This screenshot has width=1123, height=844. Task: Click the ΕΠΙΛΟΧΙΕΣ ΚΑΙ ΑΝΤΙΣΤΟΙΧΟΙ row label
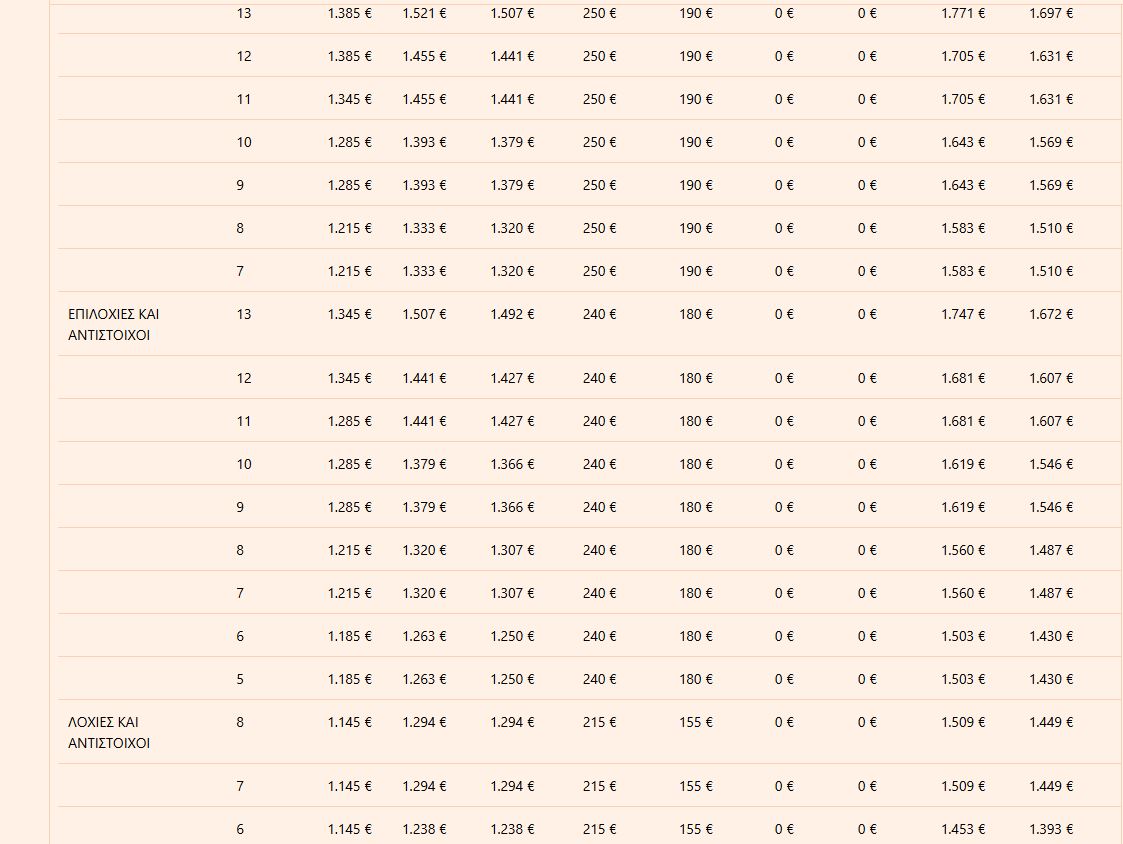coord(113,325)
